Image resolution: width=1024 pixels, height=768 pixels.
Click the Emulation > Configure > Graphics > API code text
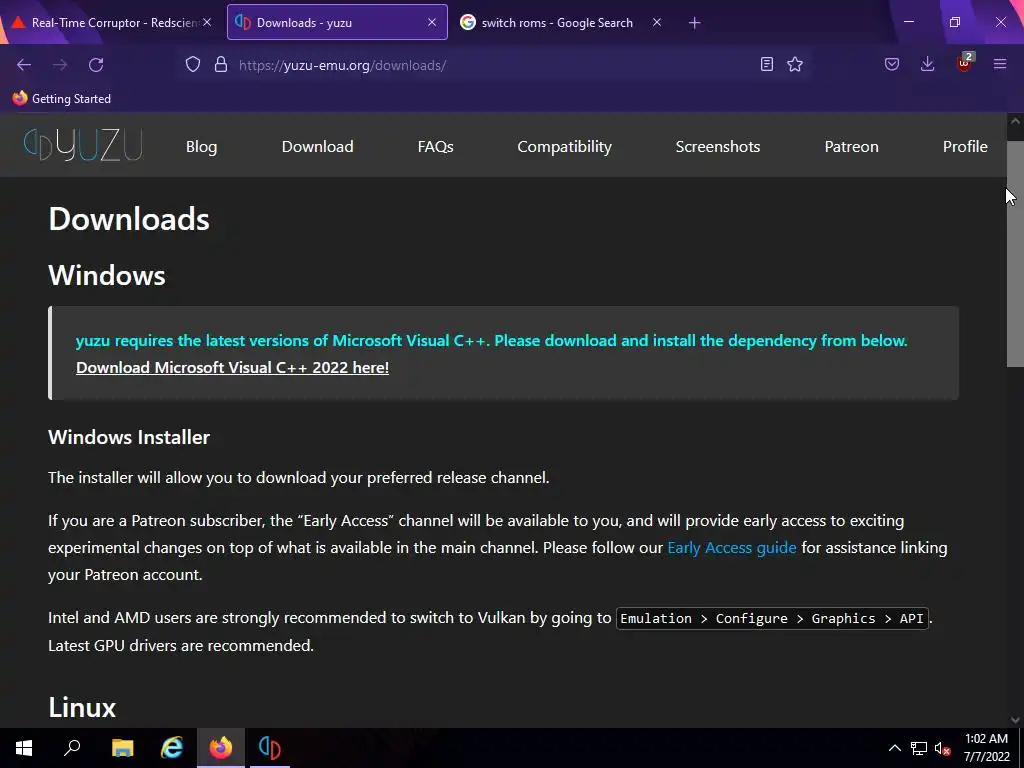point(772,618)
